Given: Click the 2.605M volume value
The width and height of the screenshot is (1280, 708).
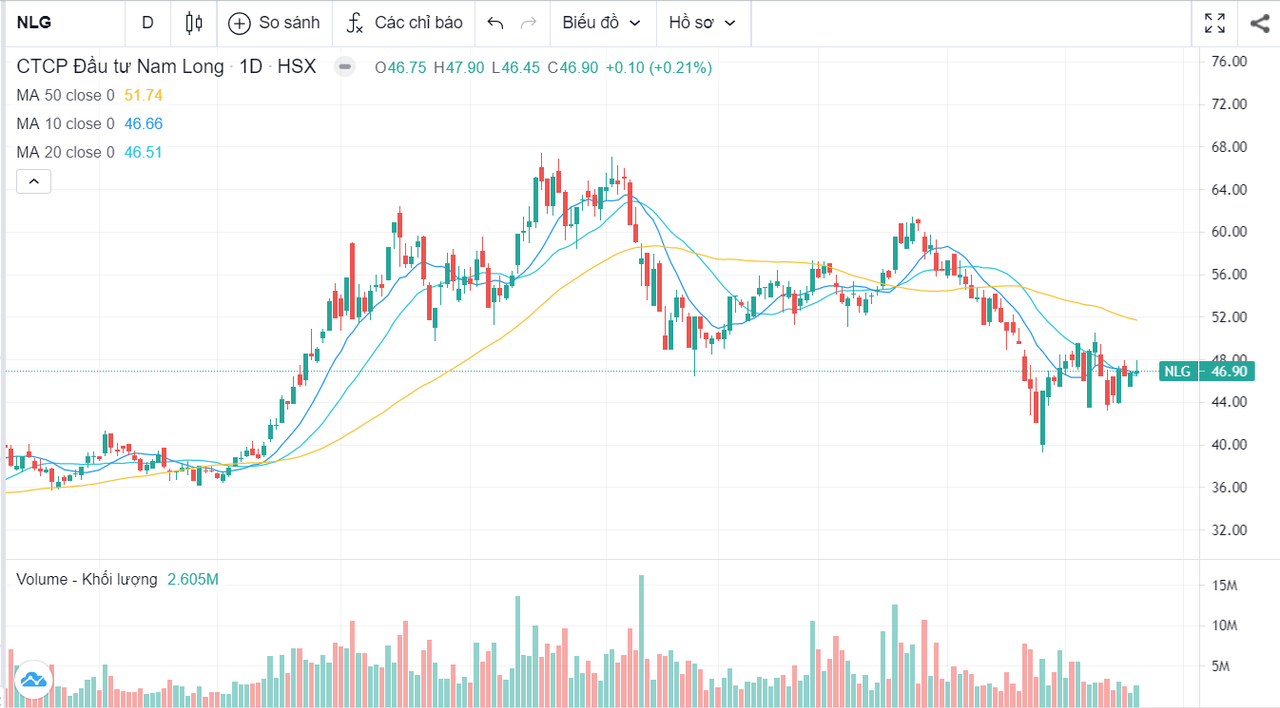Looking at the screenshot, I should [193, 579].
